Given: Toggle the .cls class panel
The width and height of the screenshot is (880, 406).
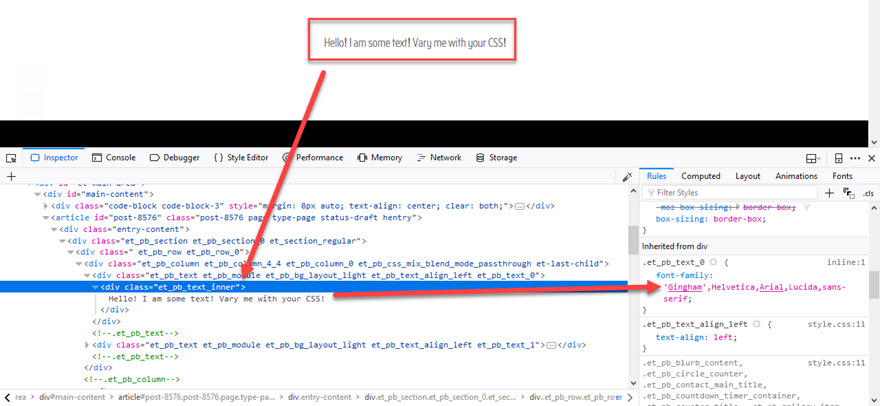Looking at the screenshot, I should coord(868,194).
